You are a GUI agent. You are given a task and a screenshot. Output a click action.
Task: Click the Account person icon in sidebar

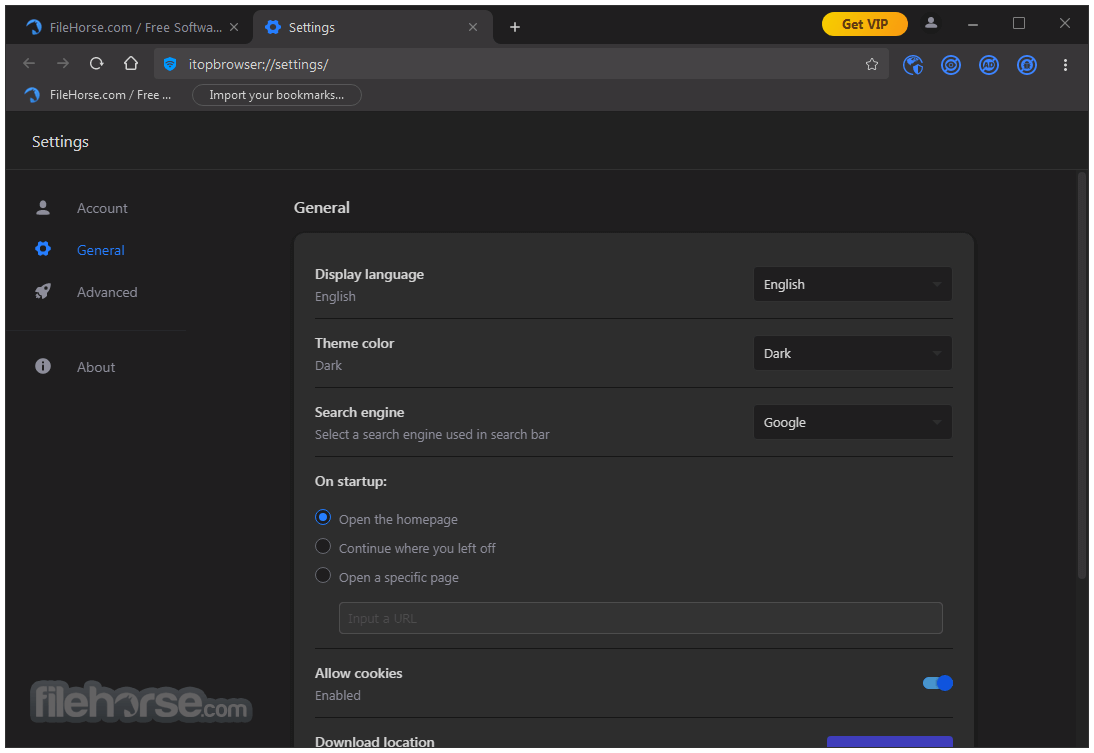(43, 207)
